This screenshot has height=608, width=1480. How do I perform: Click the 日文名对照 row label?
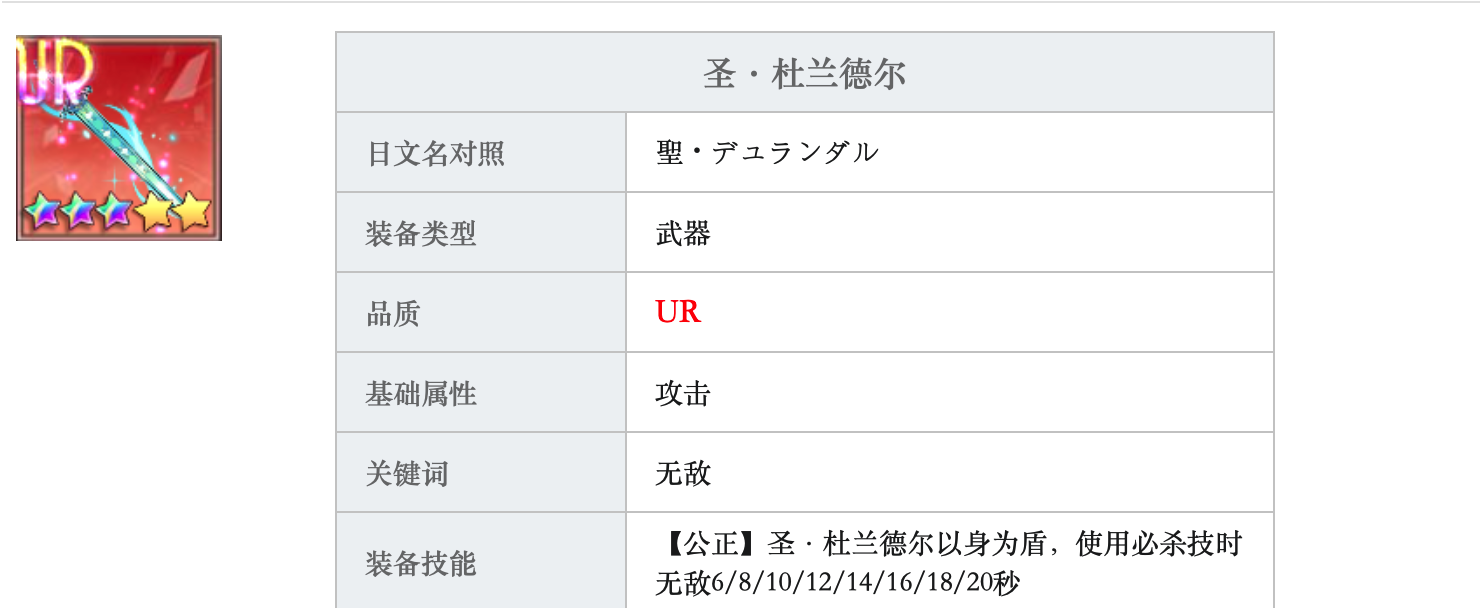[x=436, y=153]
